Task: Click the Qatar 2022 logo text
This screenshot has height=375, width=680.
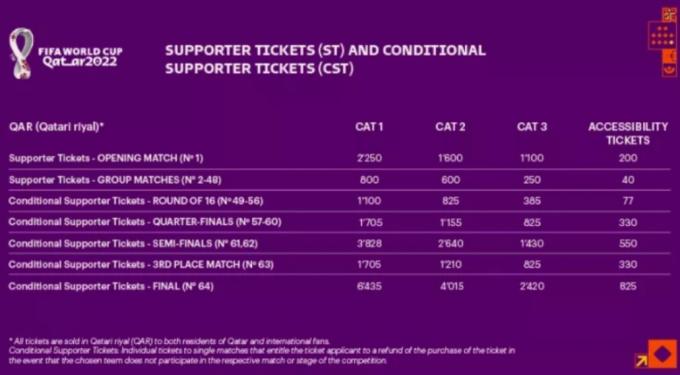Action: tap(80, 57)
